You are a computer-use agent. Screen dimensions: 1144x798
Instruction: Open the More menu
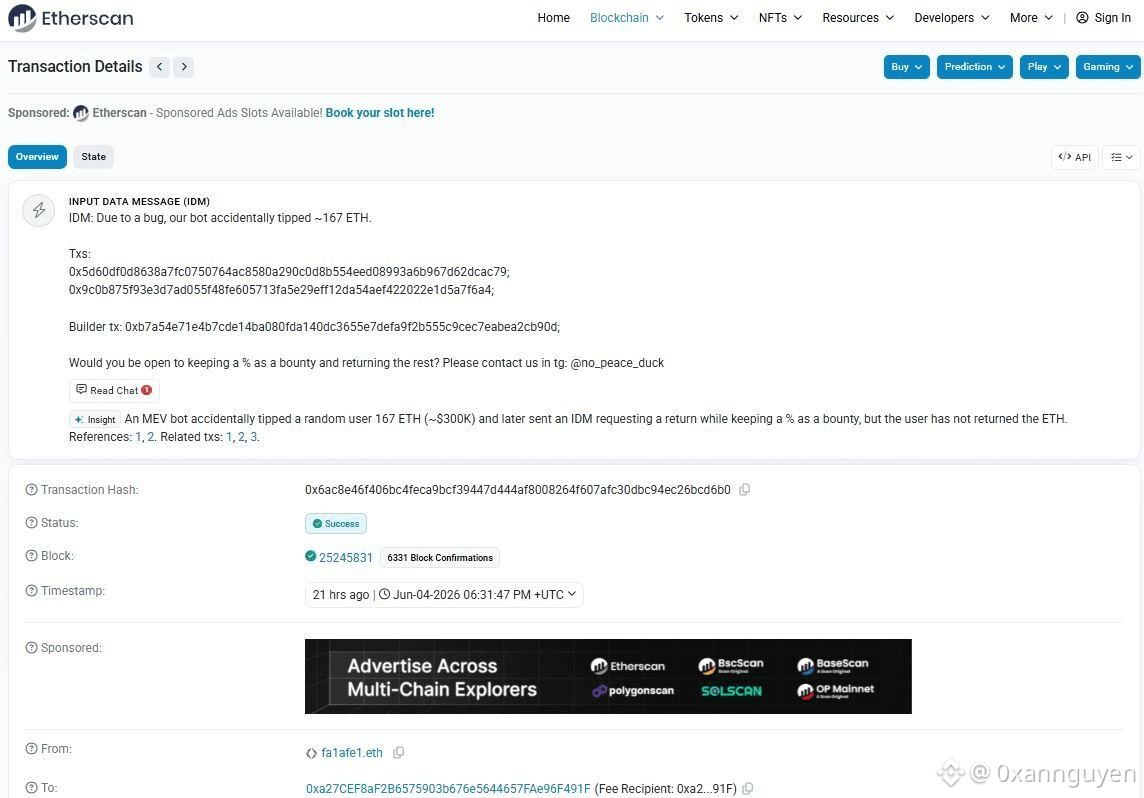point(1031,18)
